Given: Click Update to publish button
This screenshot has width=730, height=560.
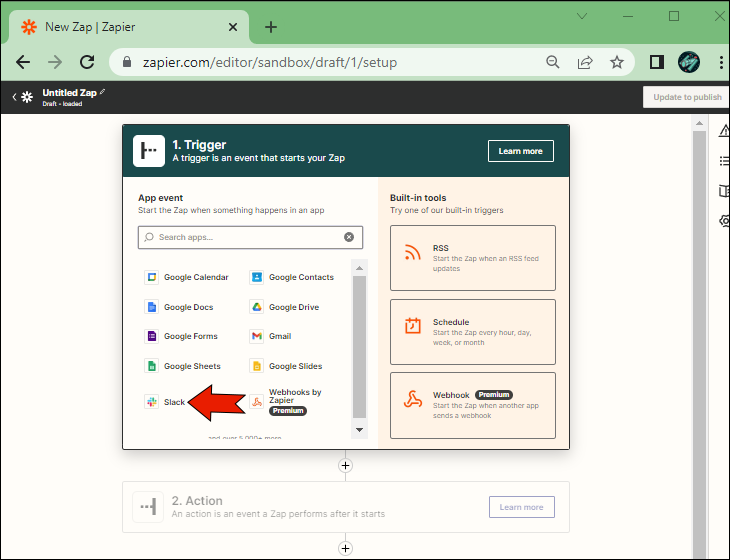Looking at the screenshot, I should pos(687,97).
